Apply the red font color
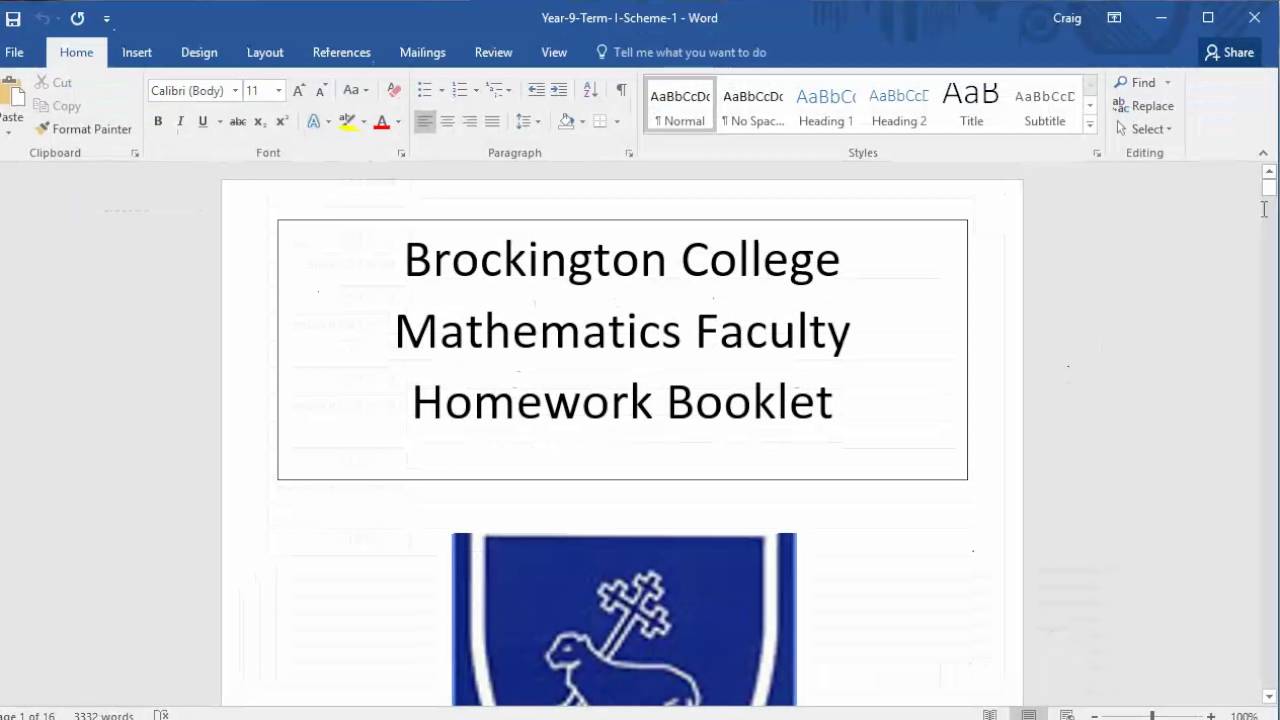This screenshot has height=720, width=1280. pyautogui.click(x=381, y=121)
